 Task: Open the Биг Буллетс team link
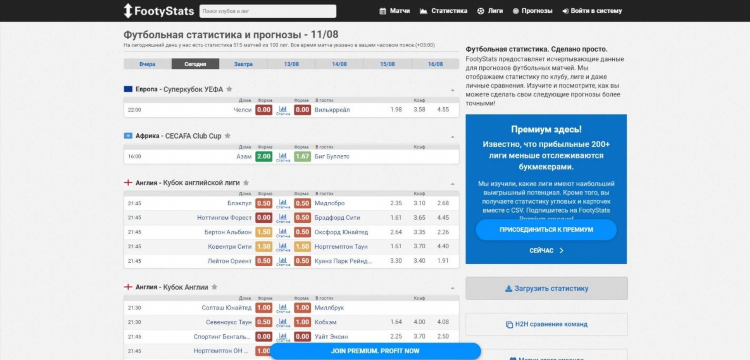pyautogui.click(x=332, y=156)
